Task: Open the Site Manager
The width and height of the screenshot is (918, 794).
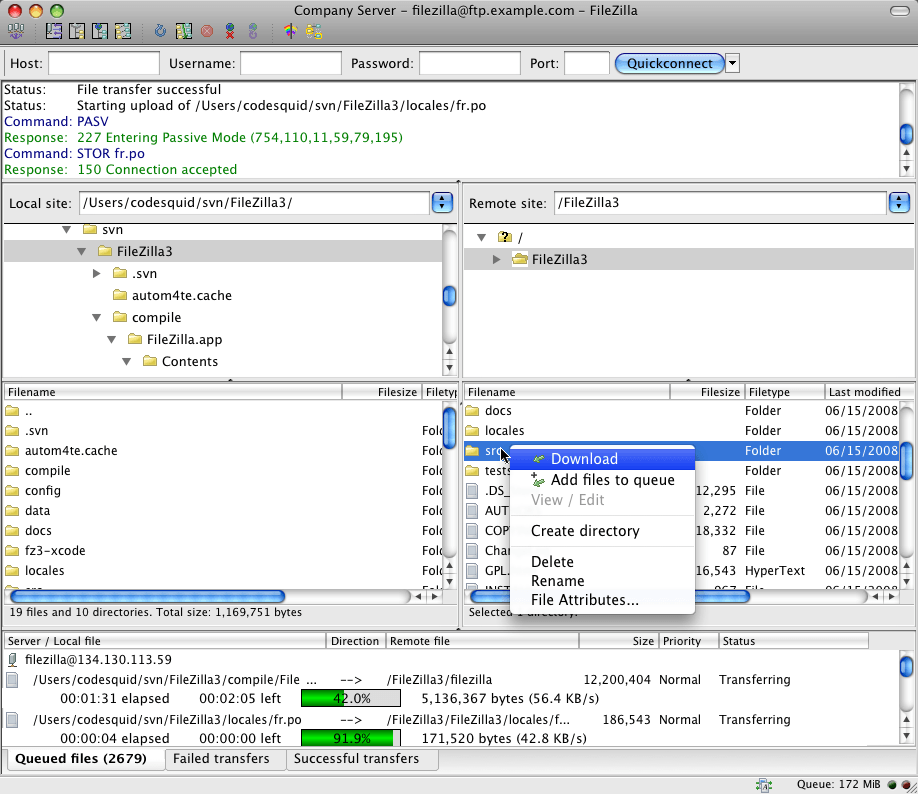Action: (15, 31)
